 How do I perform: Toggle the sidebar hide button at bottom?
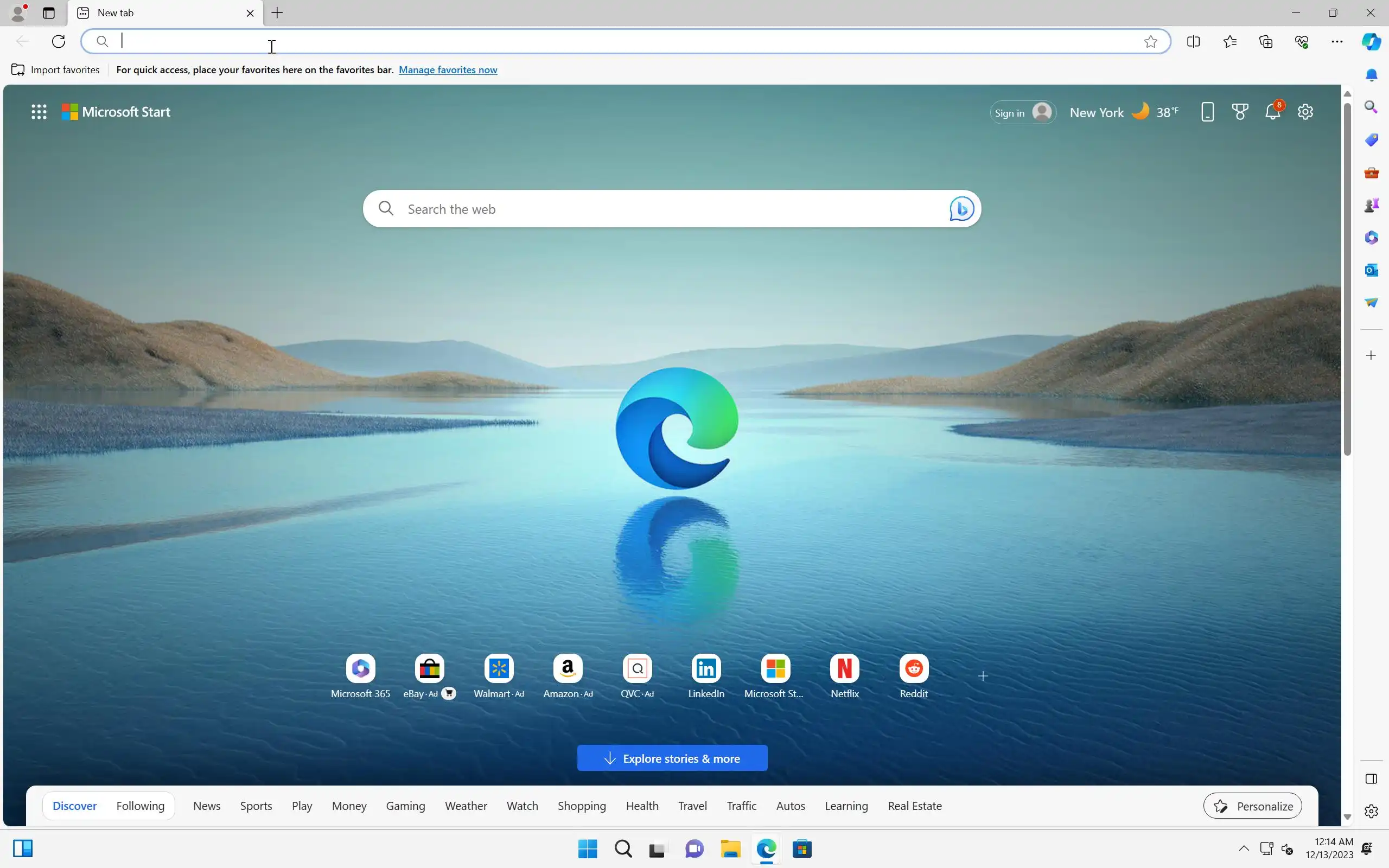pyautogui.click(x=1371, y=778)
